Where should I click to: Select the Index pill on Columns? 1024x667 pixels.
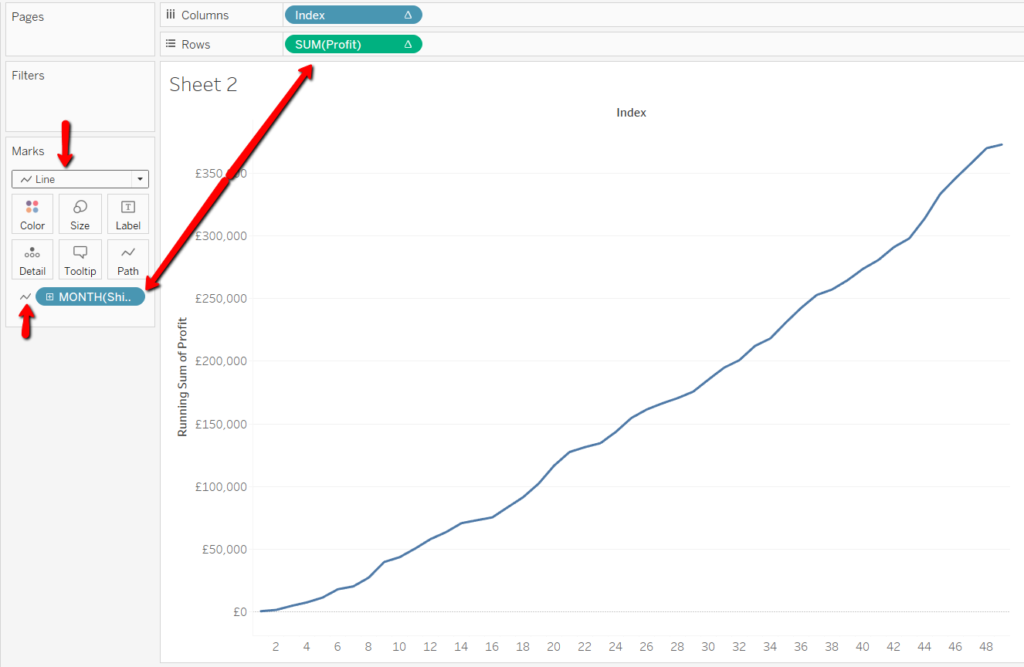[353, 15]
